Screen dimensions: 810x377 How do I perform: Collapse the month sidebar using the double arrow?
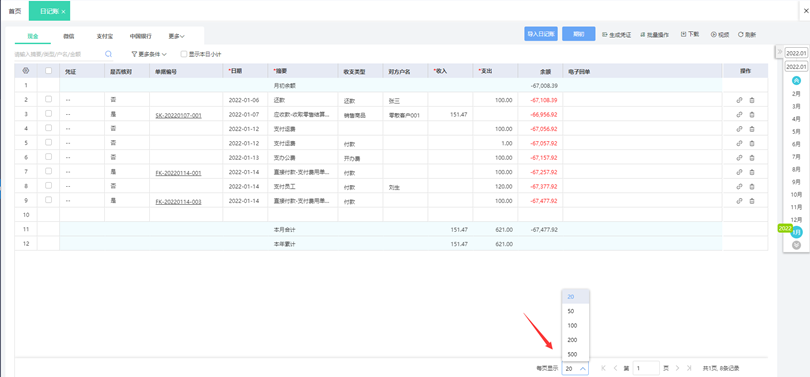[x=780, y=52]
